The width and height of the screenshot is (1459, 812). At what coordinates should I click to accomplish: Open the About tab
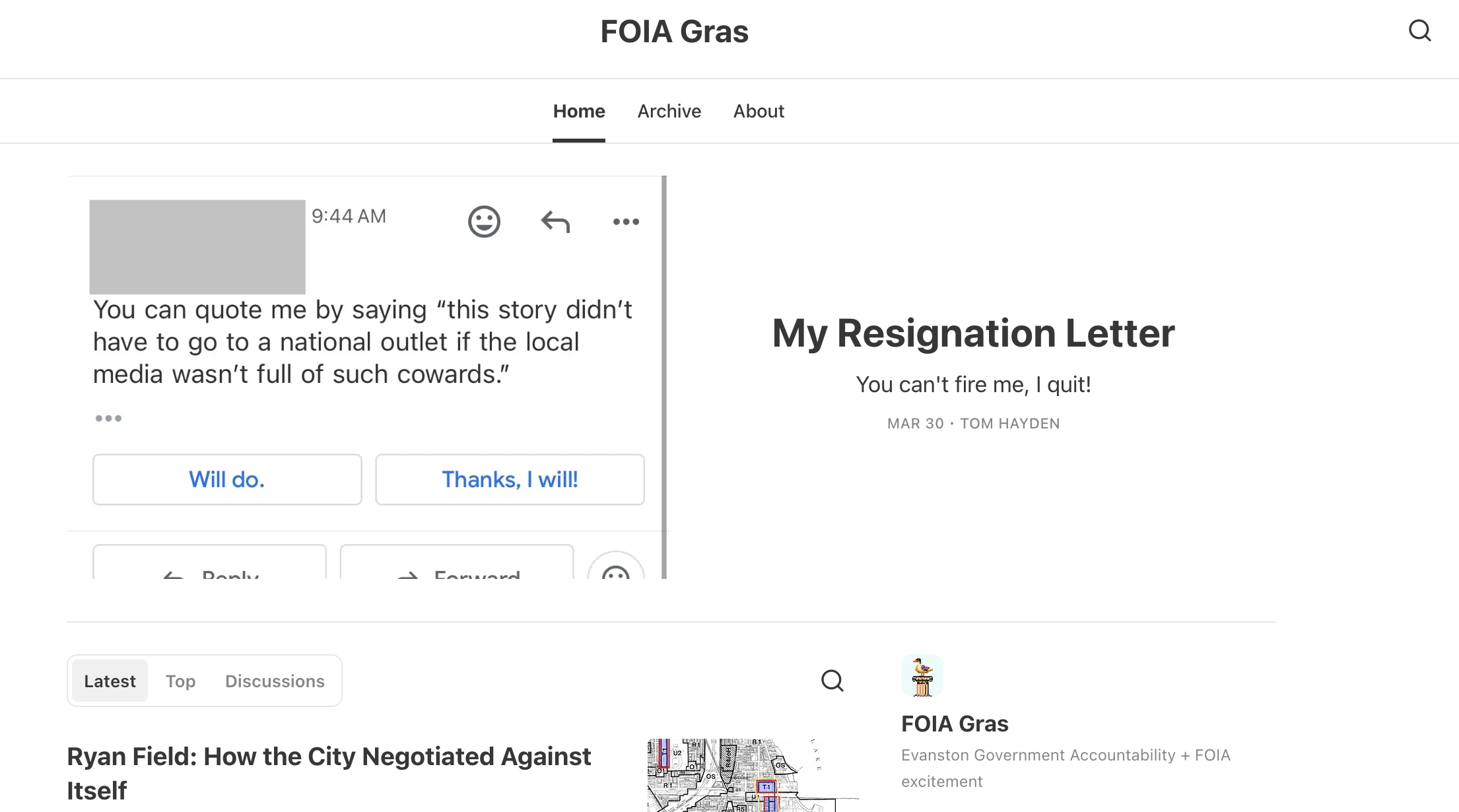coord(759,111)
